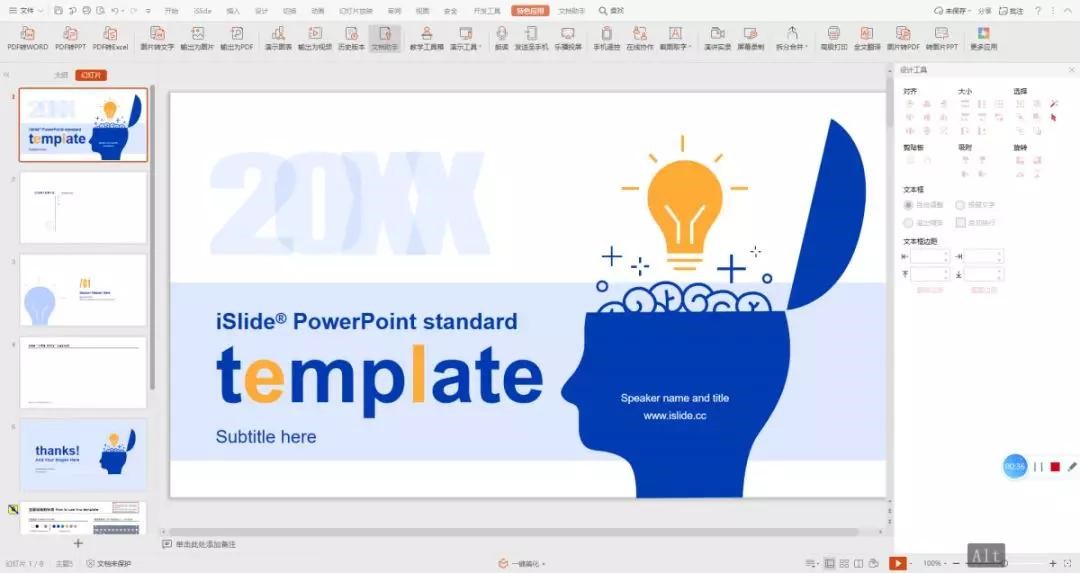Close the 设计工具 design tools panel
Image resolution: width=1080 pixels, height=573 pixels.
tap(1072, 70)
